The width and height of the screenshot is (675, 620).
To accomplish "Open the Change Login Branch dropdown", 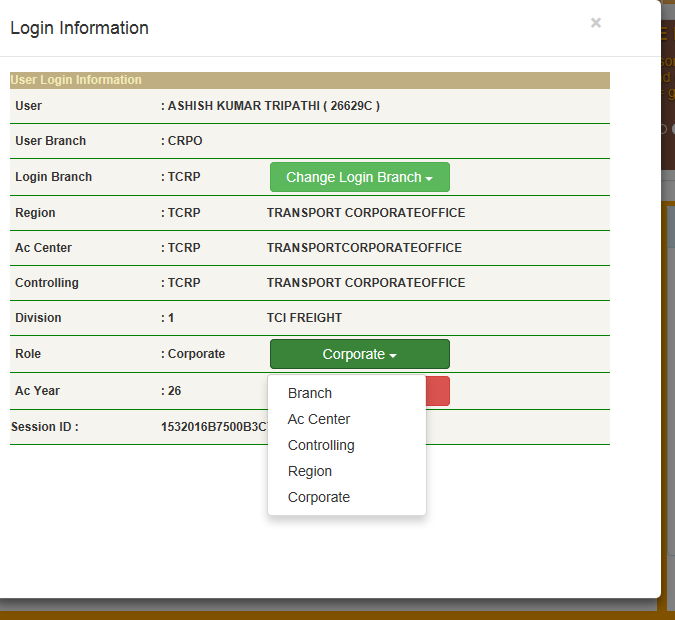I will [360, 177].
